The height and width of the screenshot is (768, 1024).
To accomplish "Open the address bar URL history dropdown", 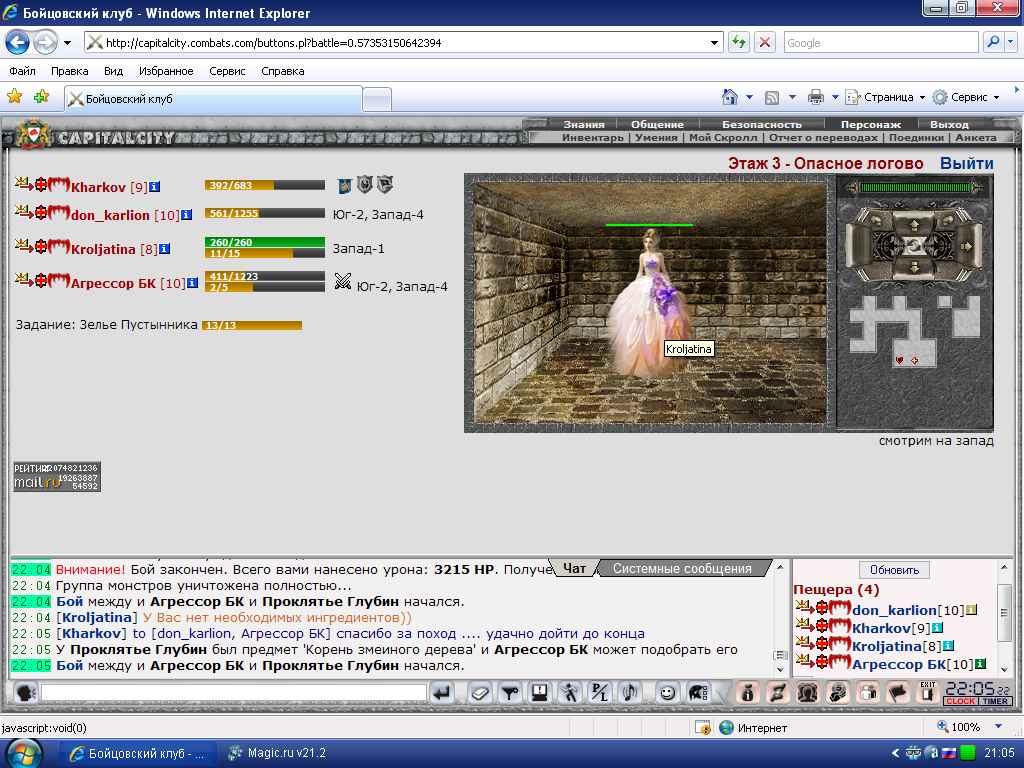I will (714, 43).
